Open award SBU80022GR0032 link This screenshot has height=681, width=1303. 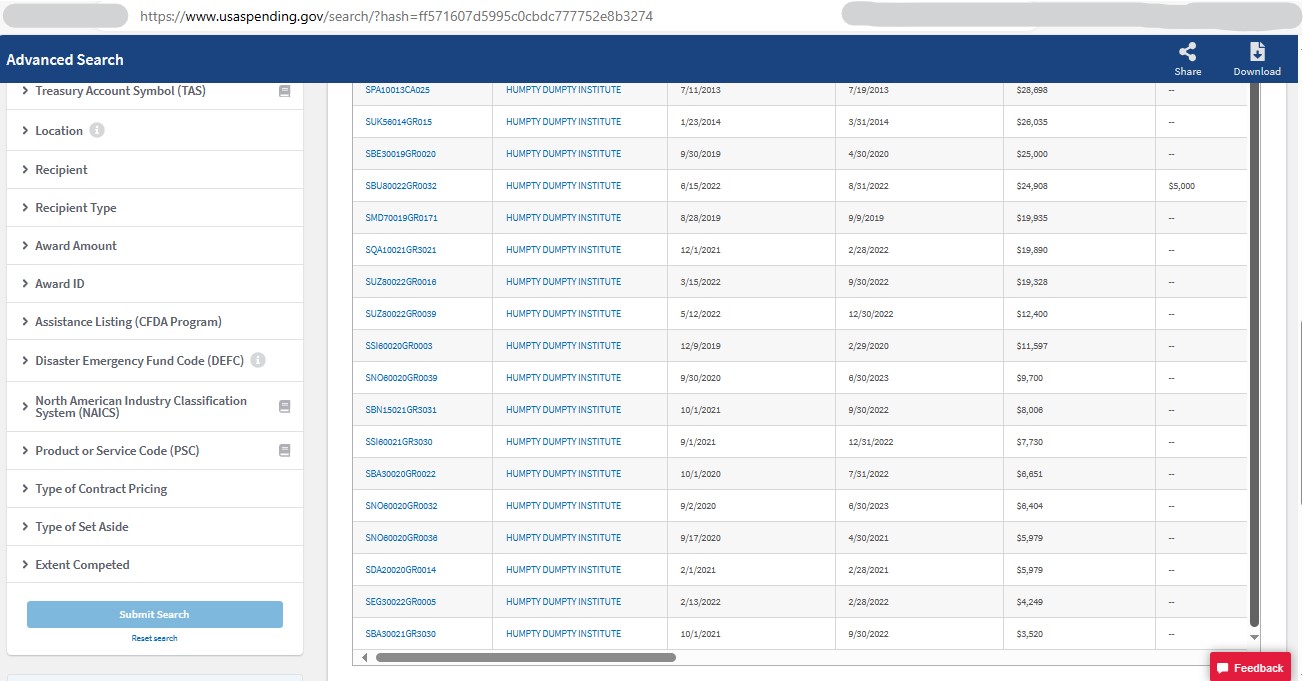click(401, 186)
